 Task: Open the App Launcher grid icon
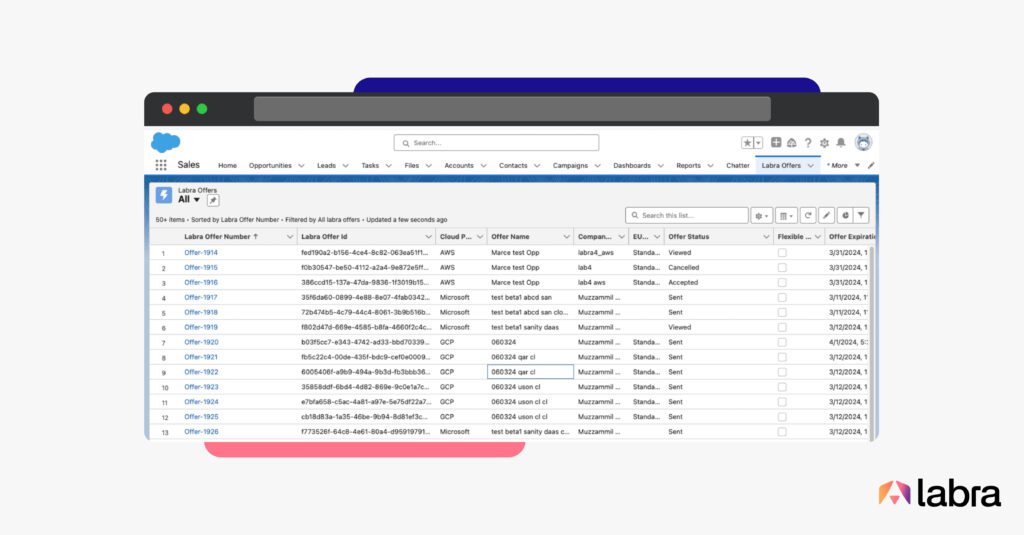tap(161, 165)
